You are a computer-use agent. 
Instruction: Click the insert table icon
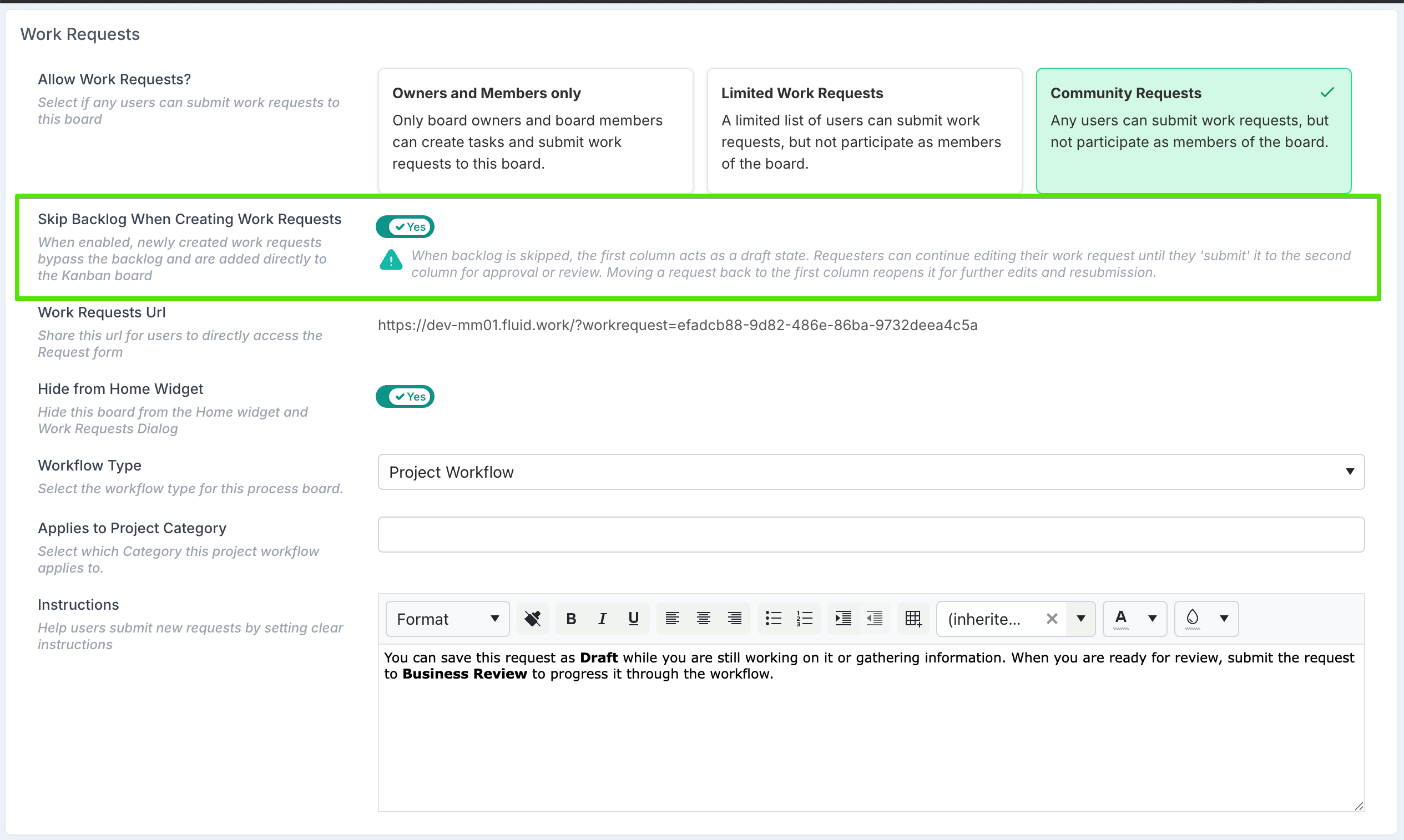point(912,619)
